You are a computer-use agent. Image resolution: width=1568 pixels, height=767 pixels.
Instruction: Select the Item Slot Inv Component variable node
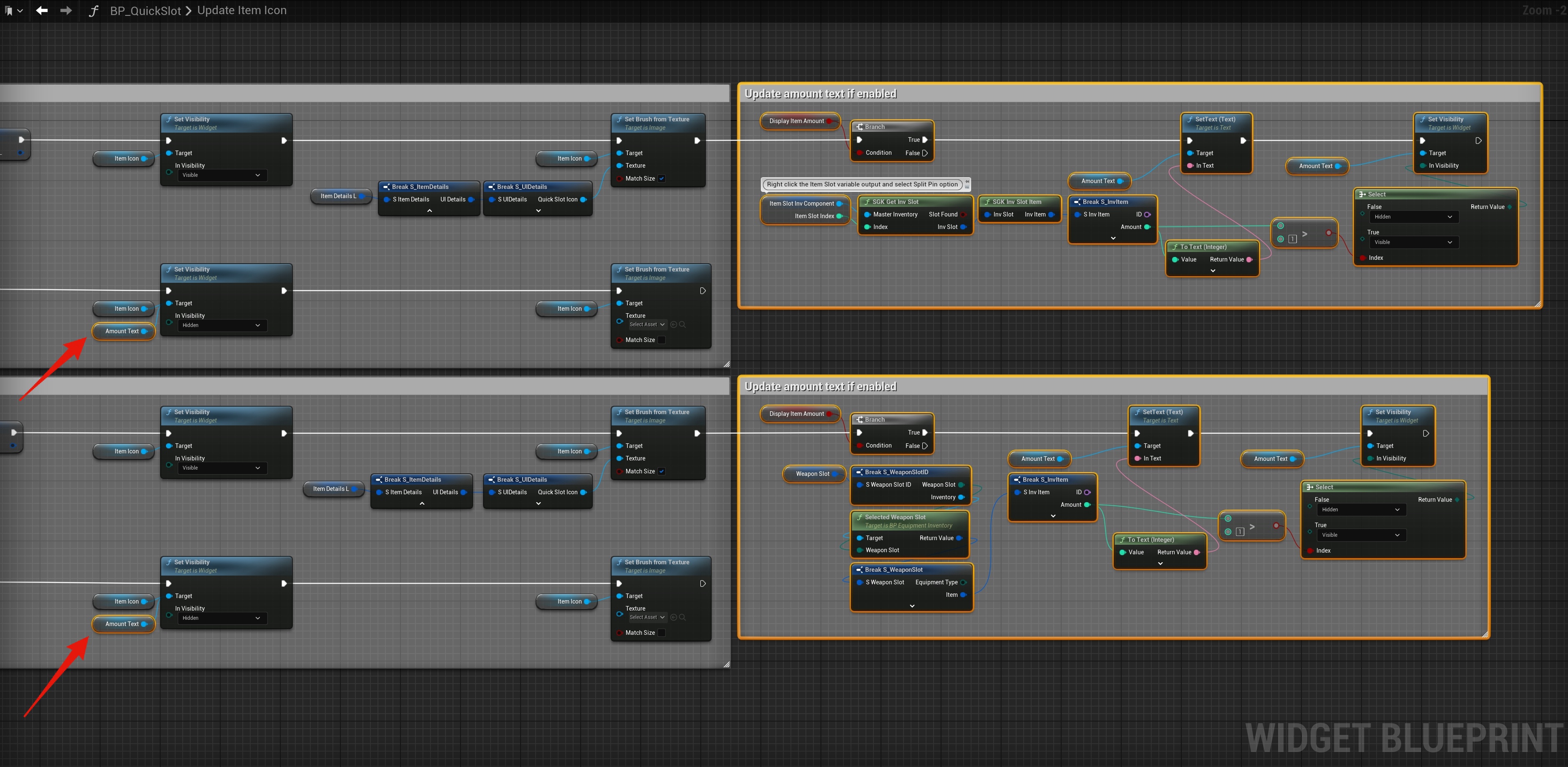tap(801, 204)
